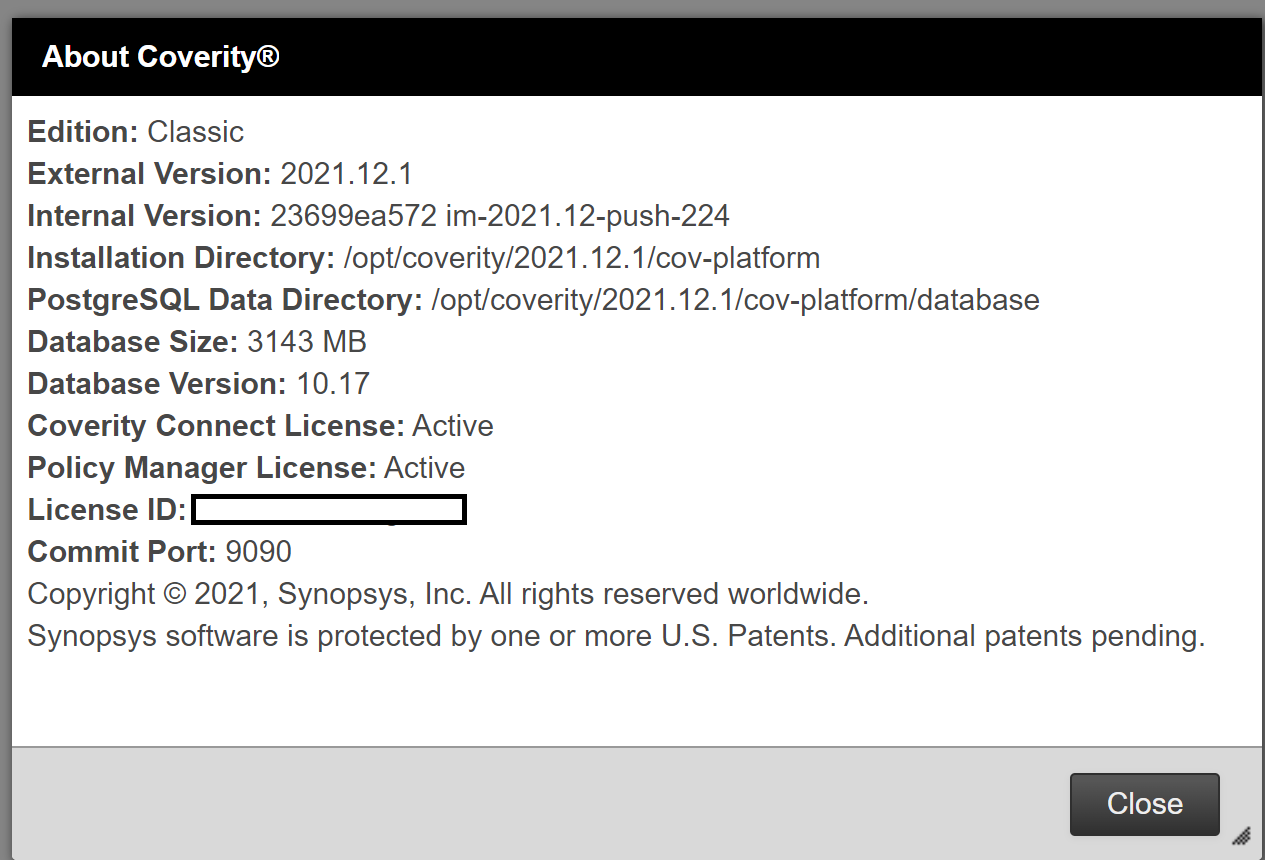Select the External Version number 2021.12.1
1265x860 pixels.
coord(346,174)
